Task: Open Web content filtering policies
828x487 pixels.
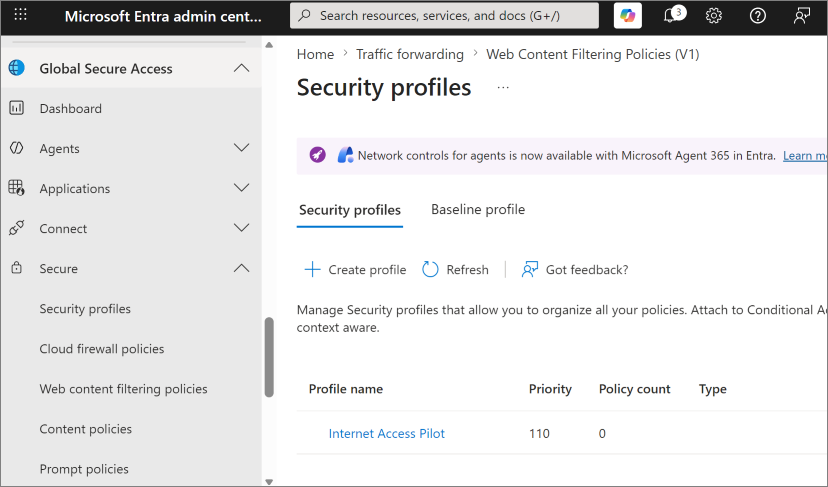Action: click(x=123, y=389)
